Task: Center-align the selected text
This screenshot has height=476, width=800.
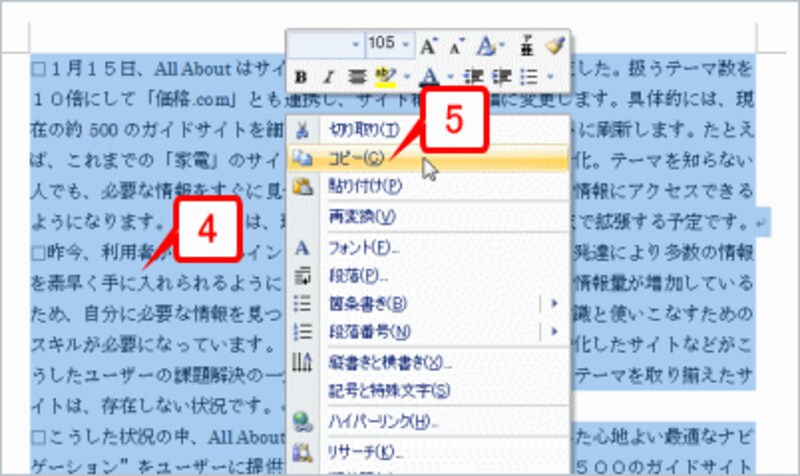Action: point(357,77)
